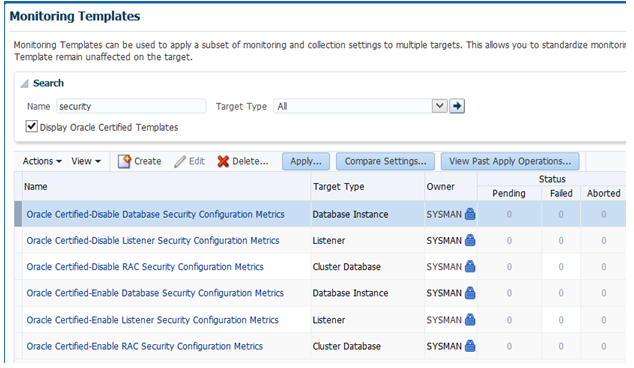Click lock icon in Disable Database Security row
This screenshot has width=634, height=368.
click(x=470, y=214)
